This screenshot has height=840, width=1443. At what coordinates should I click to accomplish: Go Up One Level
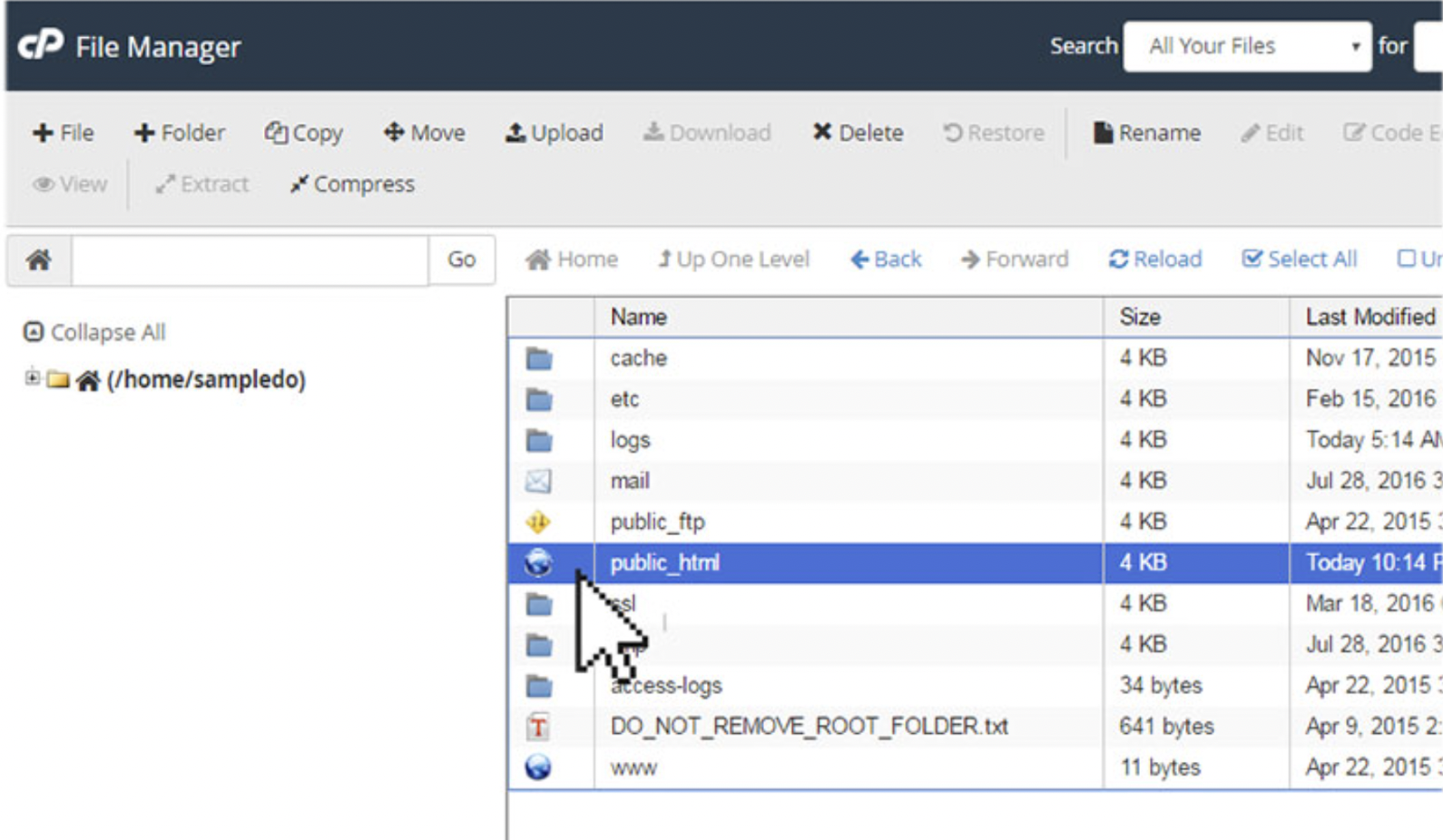(x=733, y=259)
